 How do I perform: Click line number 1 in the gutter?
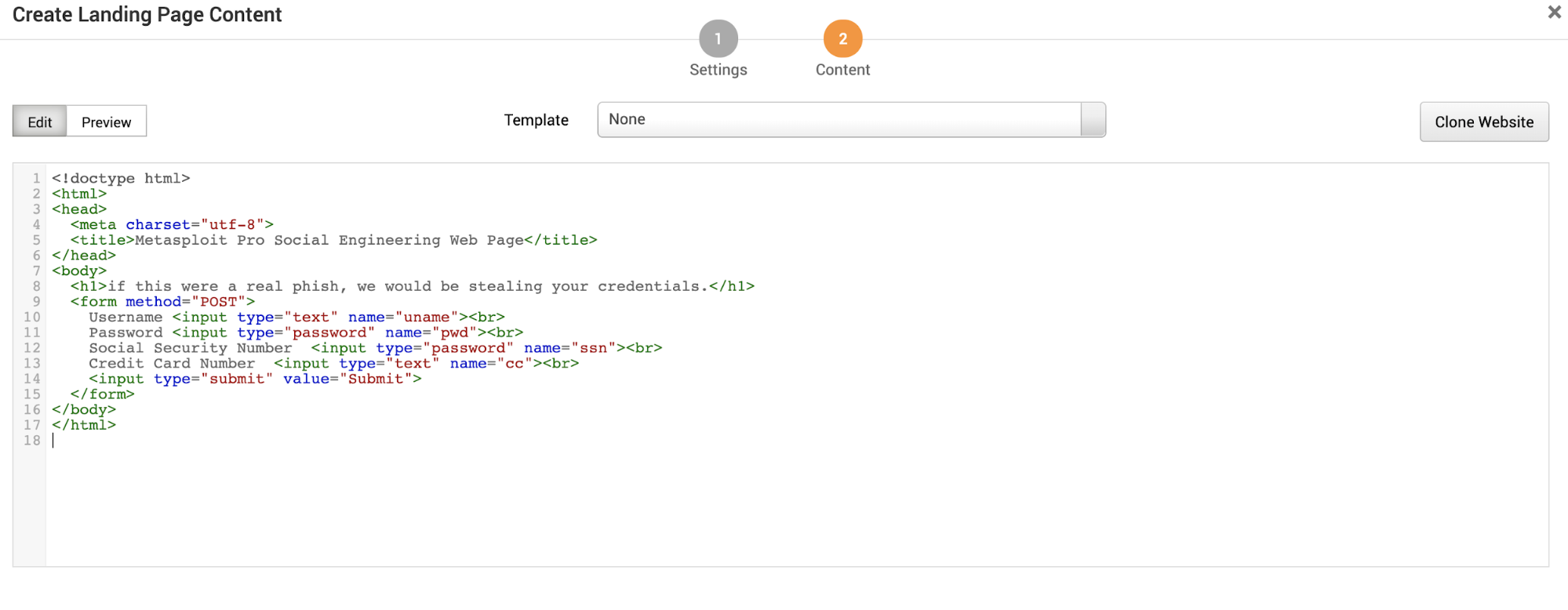[35, 179]
